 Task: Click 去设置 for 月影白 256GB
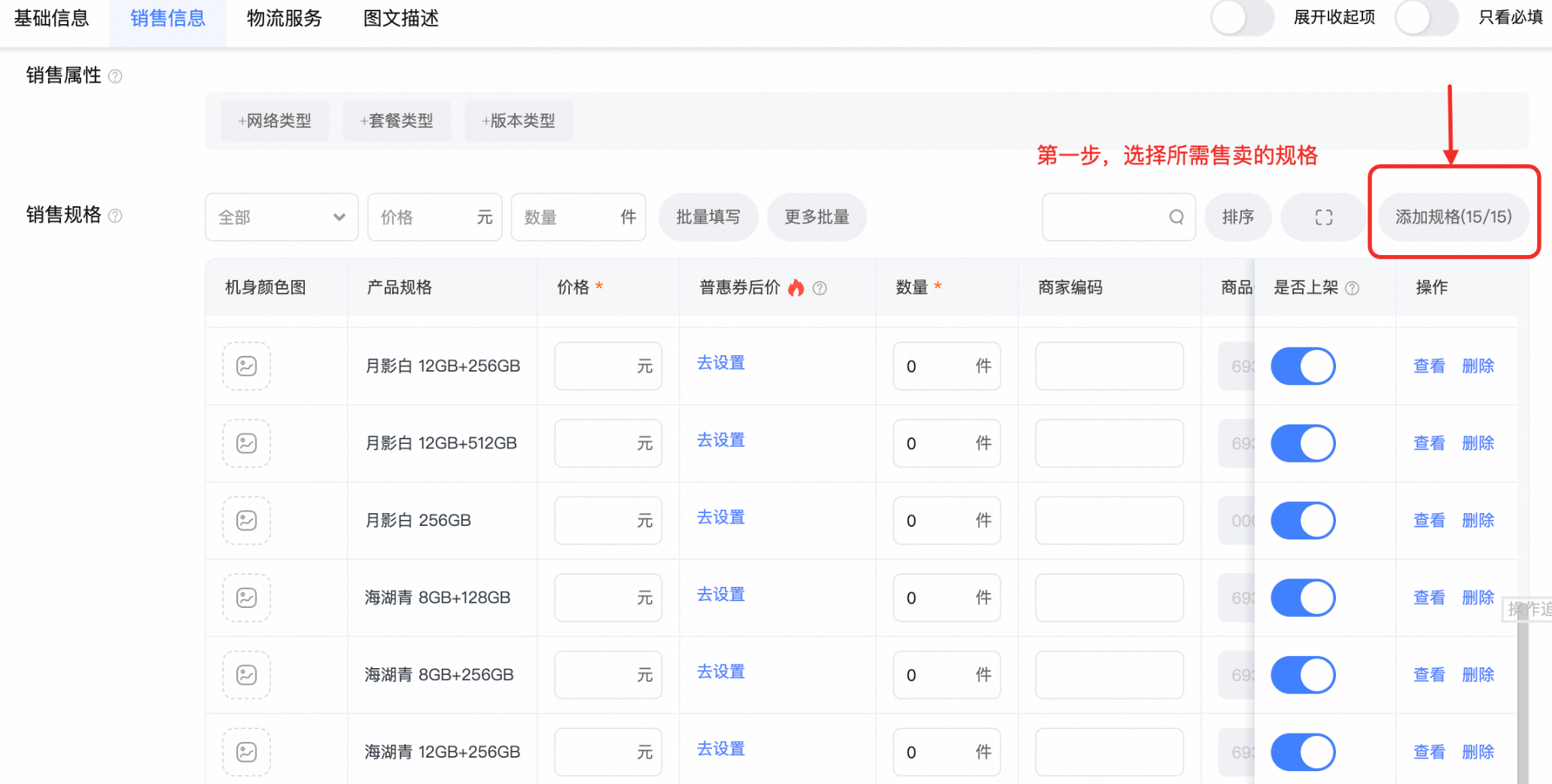pos(721,518)
